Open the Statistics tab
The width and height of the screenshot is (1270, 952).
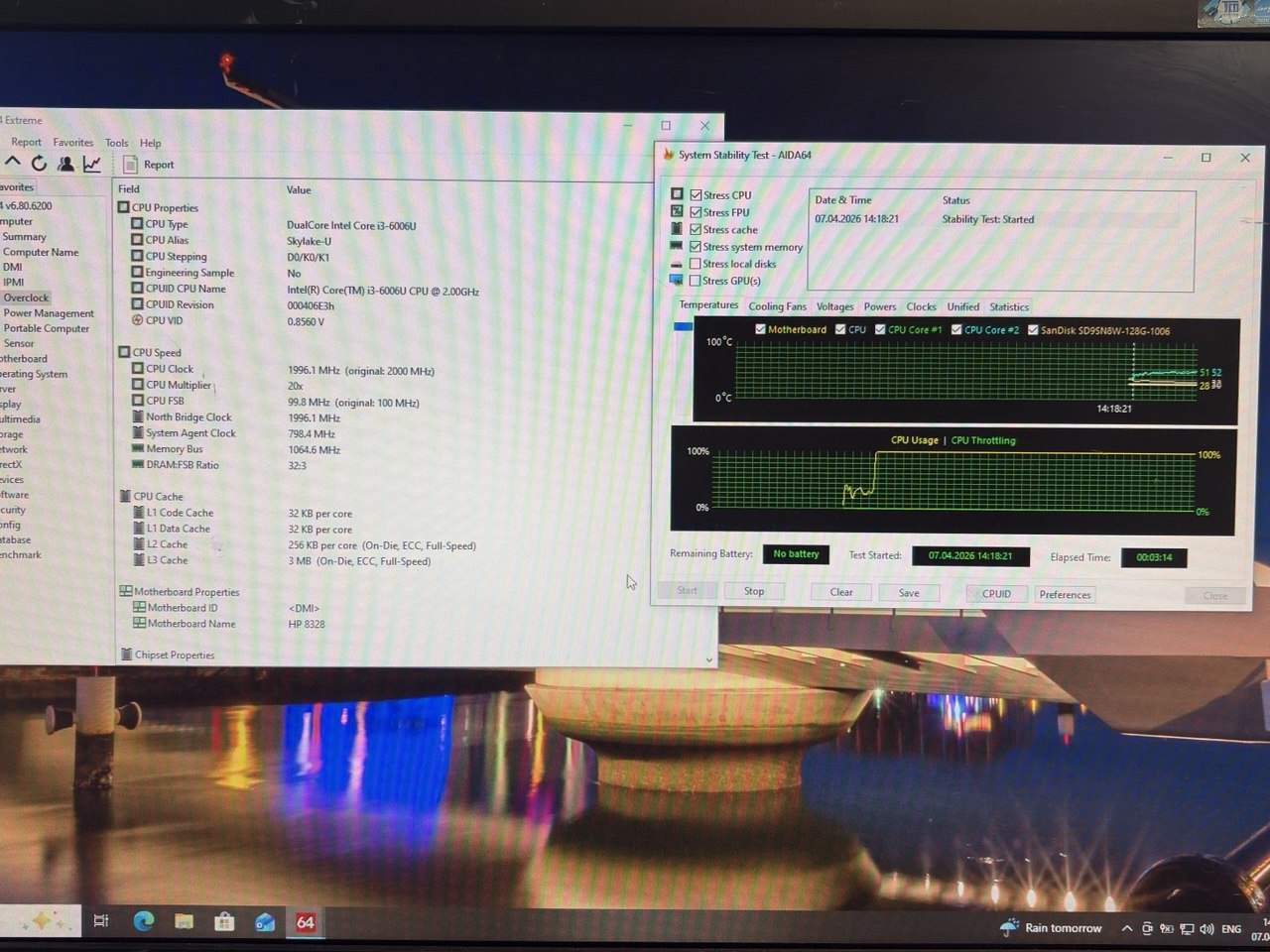pyautogui.click(x=1008, y=307)
